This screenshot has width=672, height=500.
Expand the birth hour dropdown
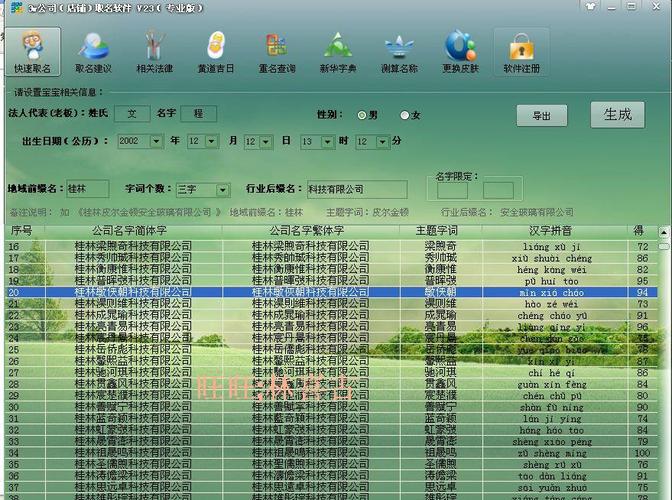click(327, 142)
